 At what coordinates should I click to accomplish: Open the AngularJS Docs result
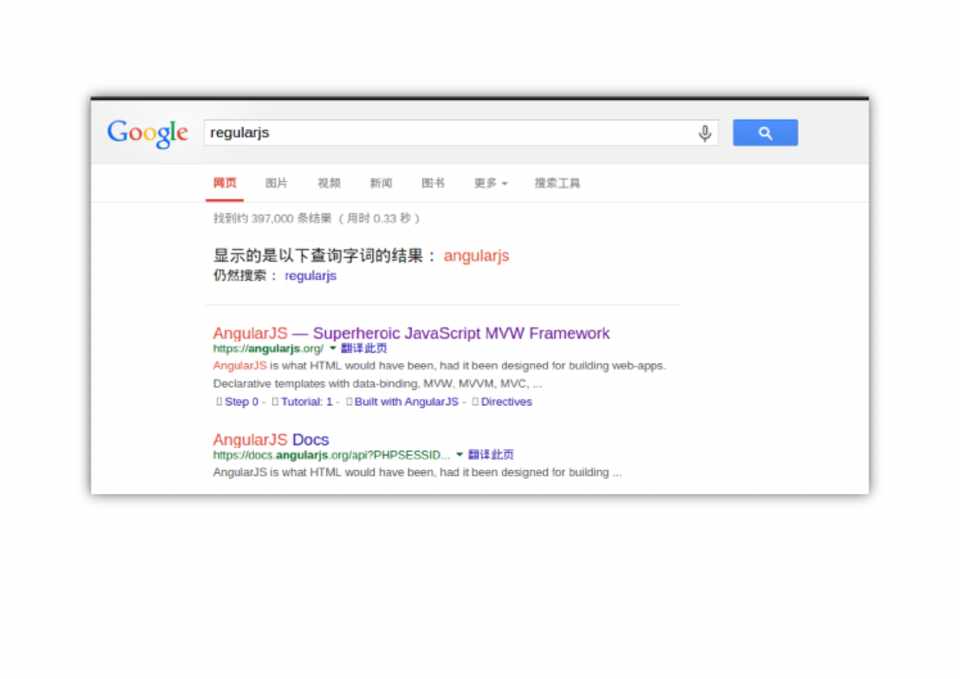pyautogui.click(x=271, y=440)
